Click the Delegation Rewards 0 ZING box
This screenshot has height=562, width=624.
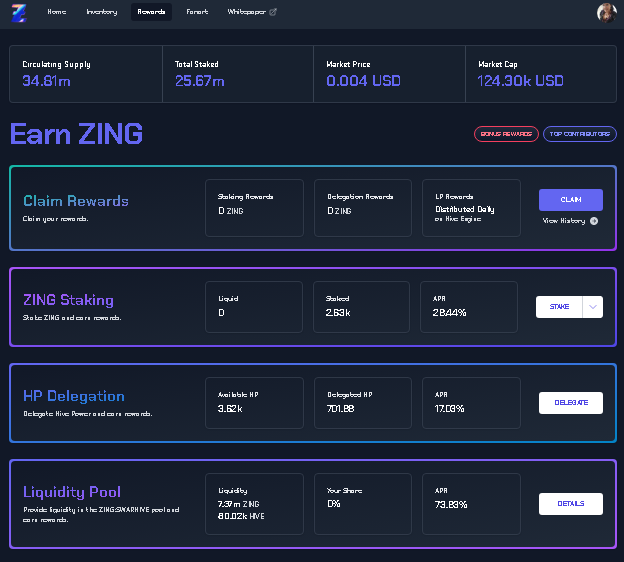pos(363,208)
